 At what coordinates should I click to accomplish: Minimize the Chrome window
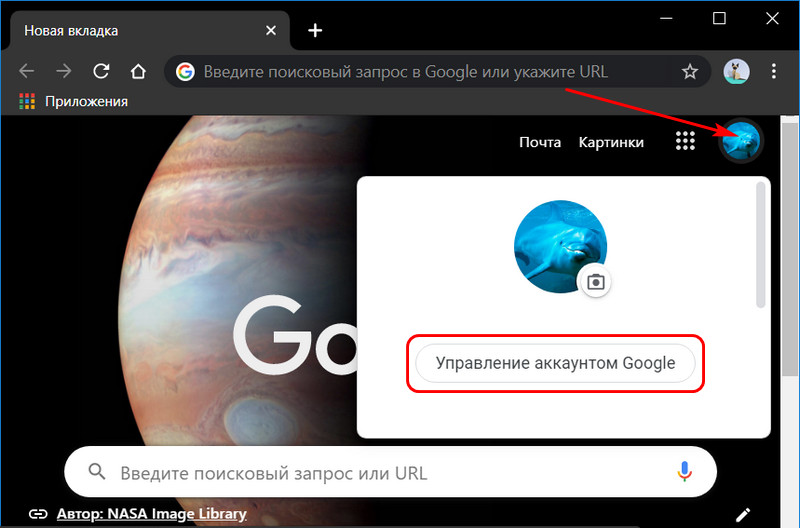click(666, 19)
